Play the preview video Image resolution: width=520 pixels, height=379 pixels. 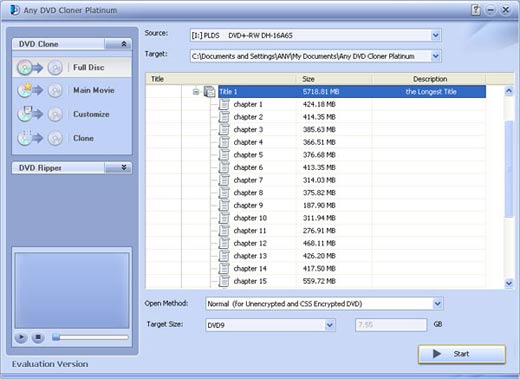[x=21, y=338]
